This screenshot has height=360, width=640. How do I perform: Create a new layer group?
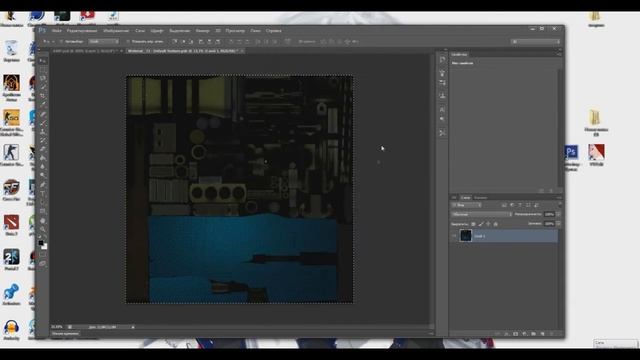click(x=533, y=334)
